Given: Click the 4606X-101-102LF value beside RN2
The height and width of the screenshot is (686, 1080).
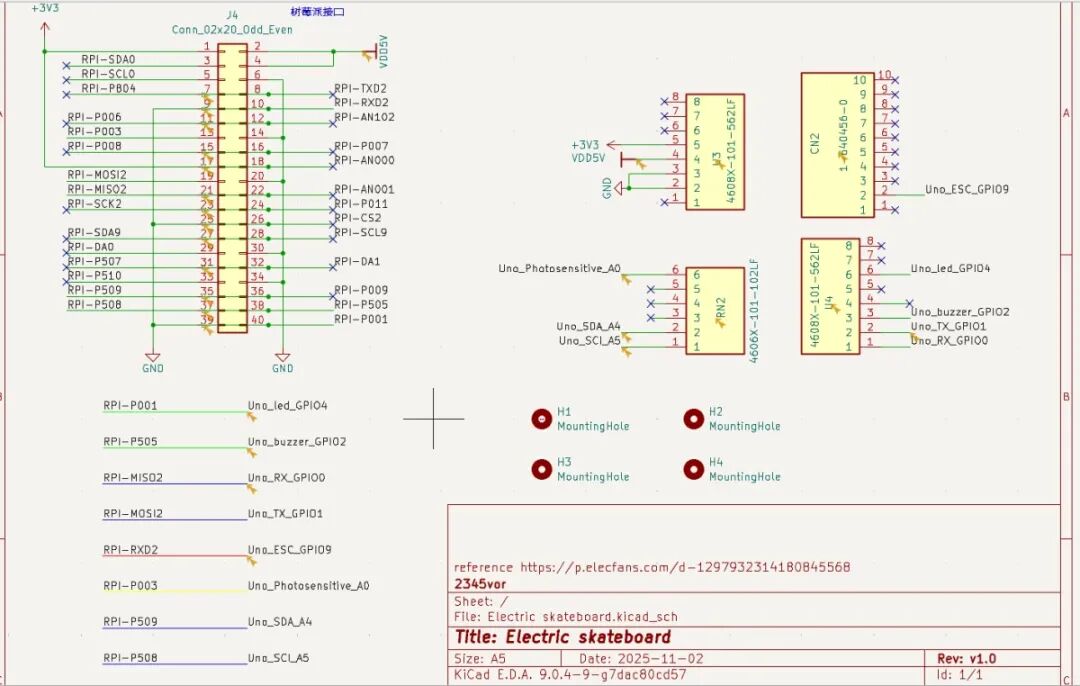Looking at the screenshot, I should tap(754, 311).
